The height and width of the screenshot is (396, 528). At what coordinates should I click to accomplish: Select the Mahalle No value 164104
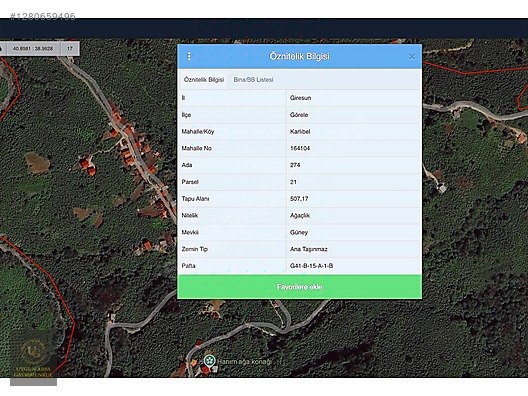tap(354, 148)
